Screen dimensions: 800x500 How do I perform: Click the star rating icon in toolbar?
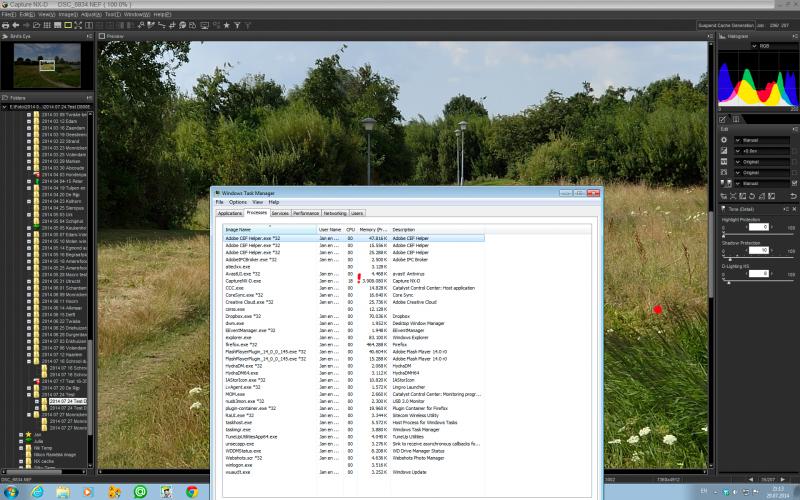point(227,25)
